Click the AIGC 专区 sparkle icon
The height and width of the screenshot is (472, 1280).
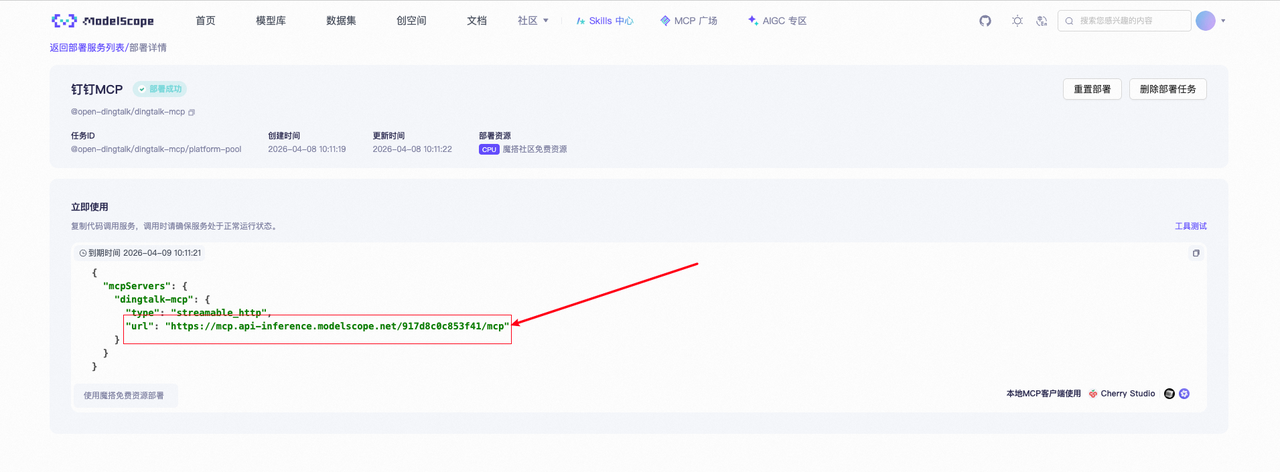click(753, 20)
